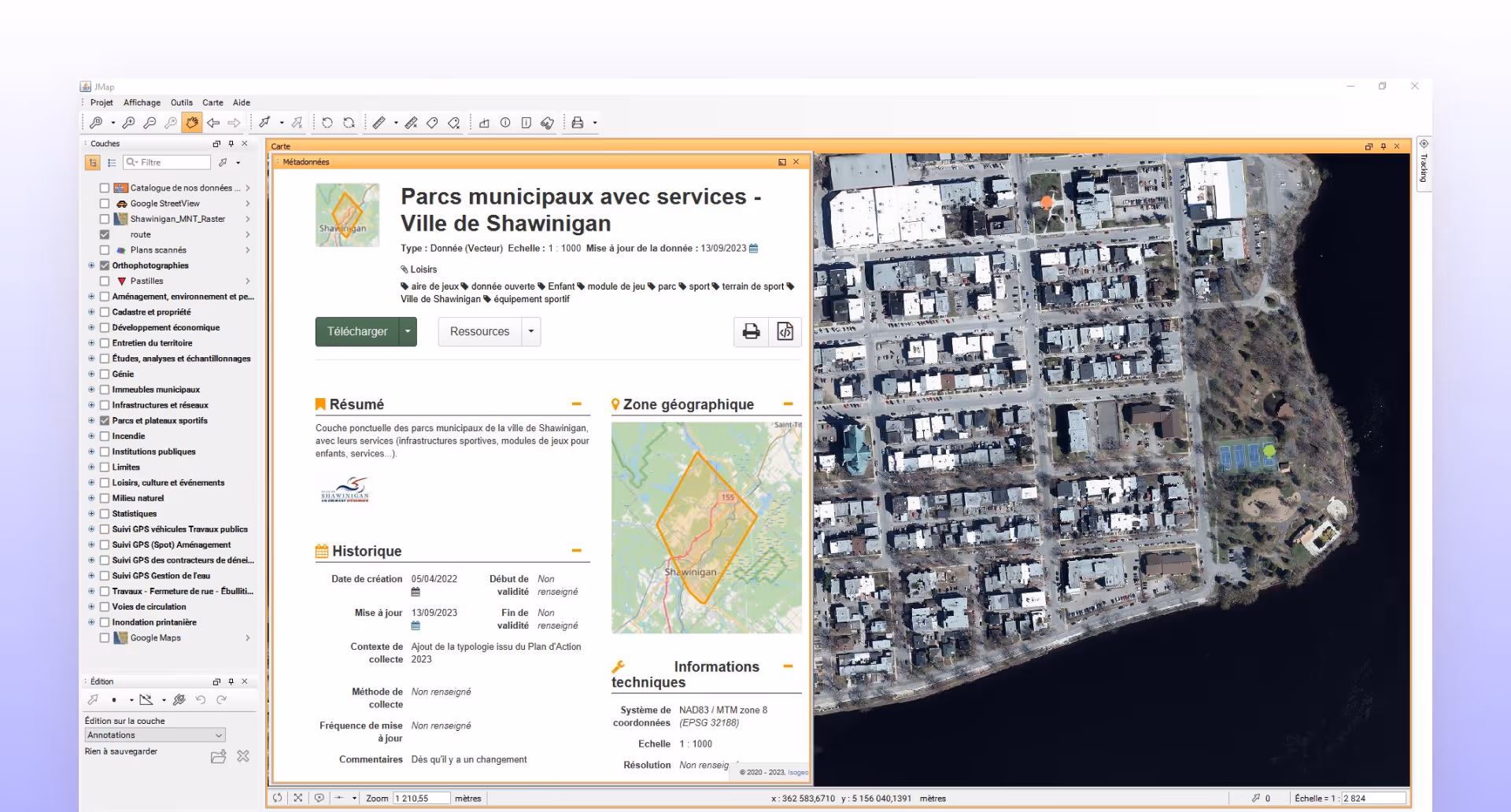Select the zoom tool in main toolbar

pos(96,123)
